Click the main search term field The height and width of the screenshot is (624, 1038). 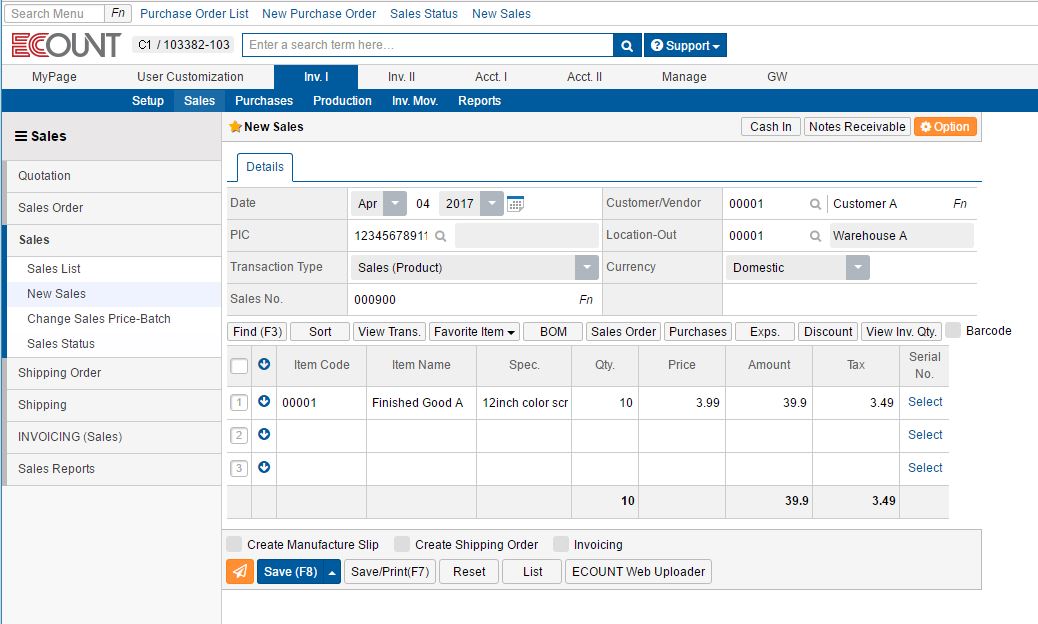point(428,45)
